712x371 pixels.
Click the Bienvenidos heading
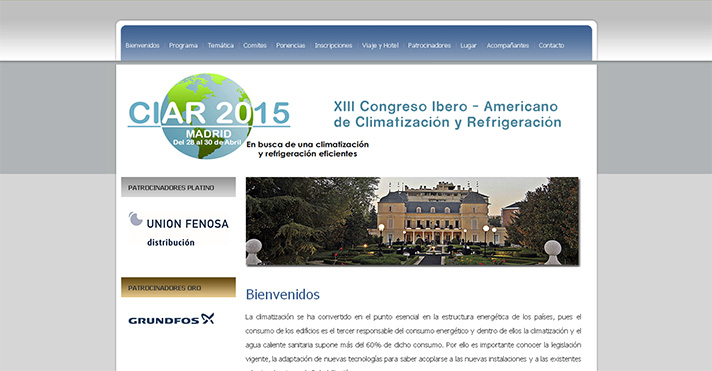click(282, 295)
